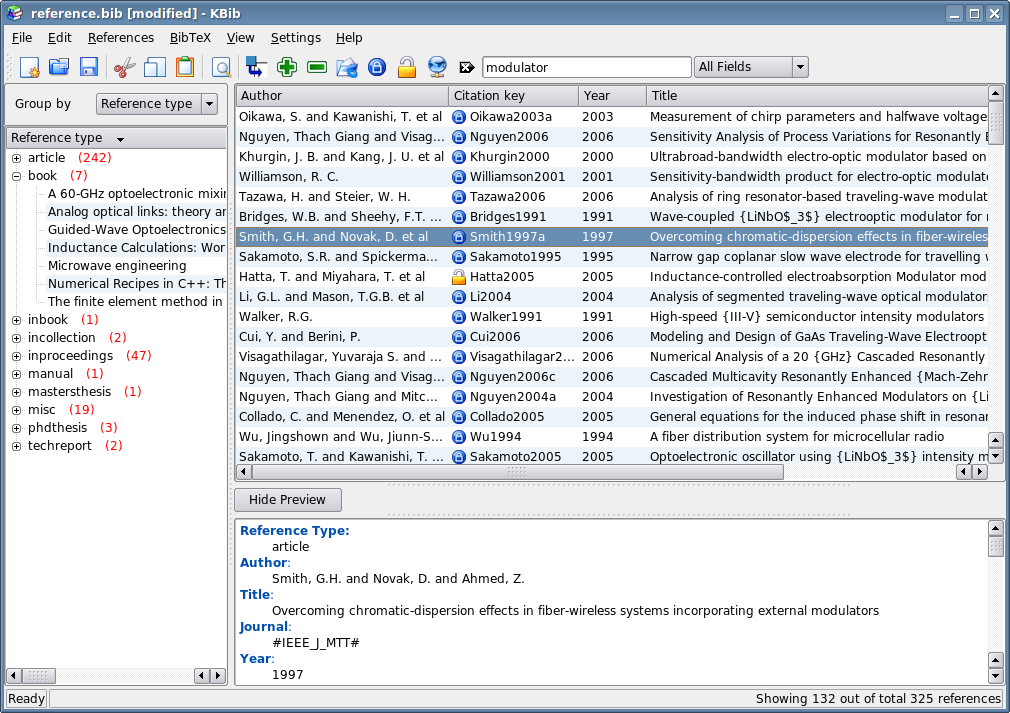Create a new bibliography file
This screenshot has width=1010, height=713.
coord(31,66)
